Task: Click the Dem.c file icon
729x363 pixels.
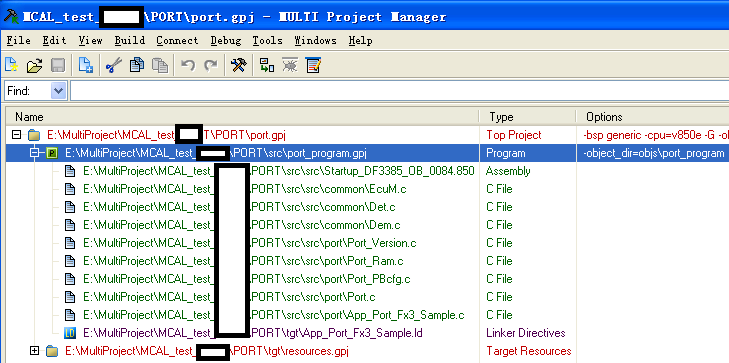Action: click(70, 225)
